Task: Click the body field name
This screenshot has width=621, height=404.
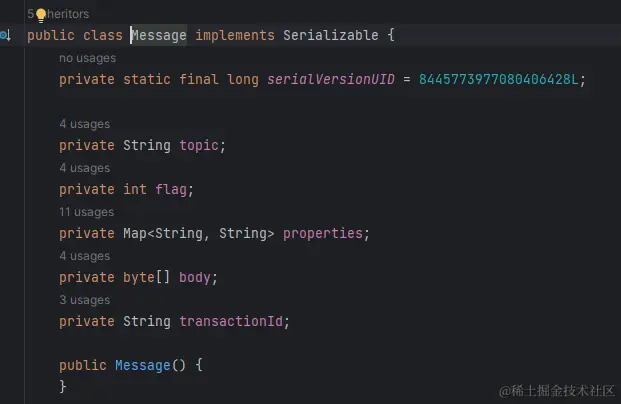Action: click(x=195, y=277)
